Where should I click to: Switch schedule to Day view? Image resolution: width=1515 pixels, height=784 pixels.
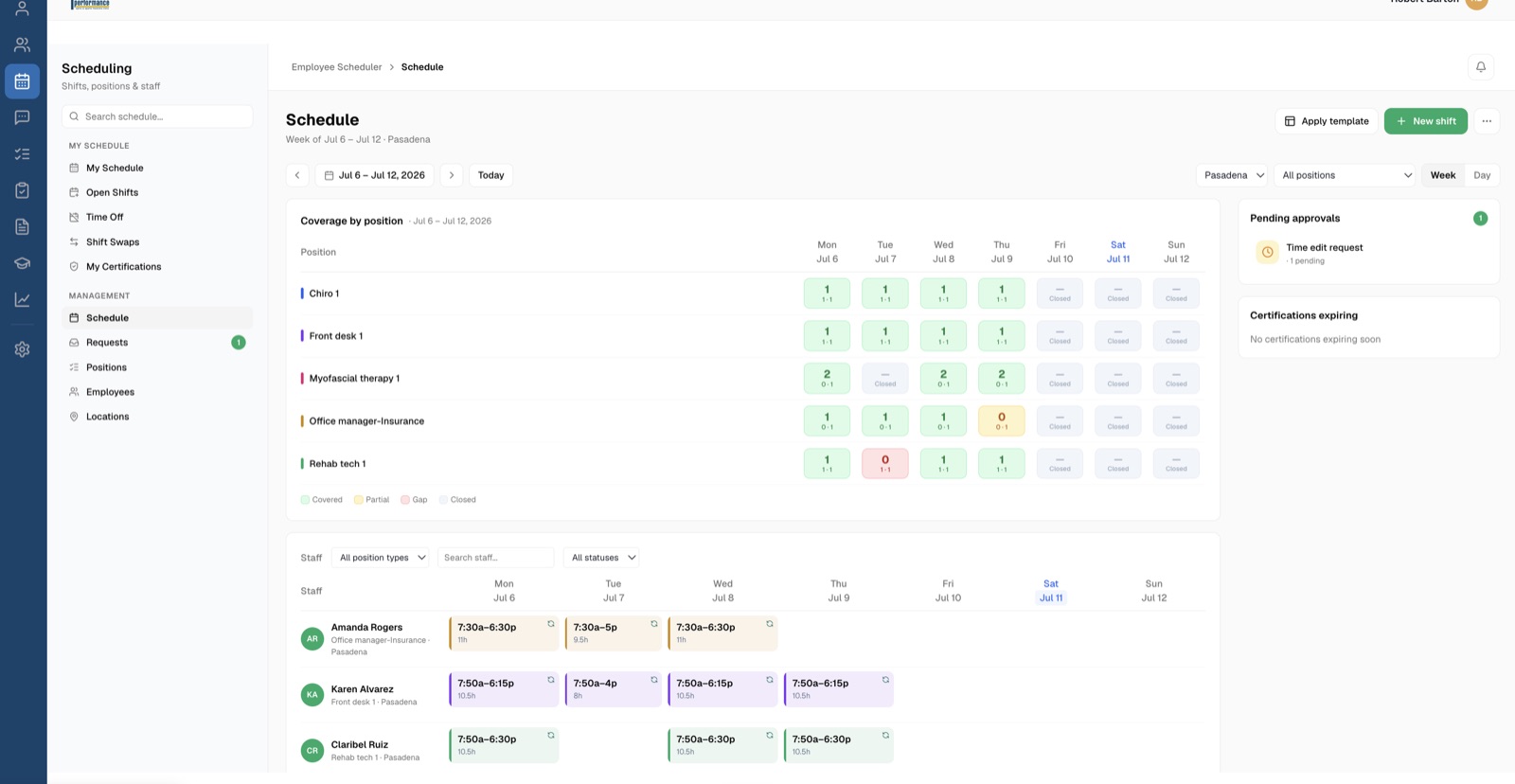click(1482, 175)
